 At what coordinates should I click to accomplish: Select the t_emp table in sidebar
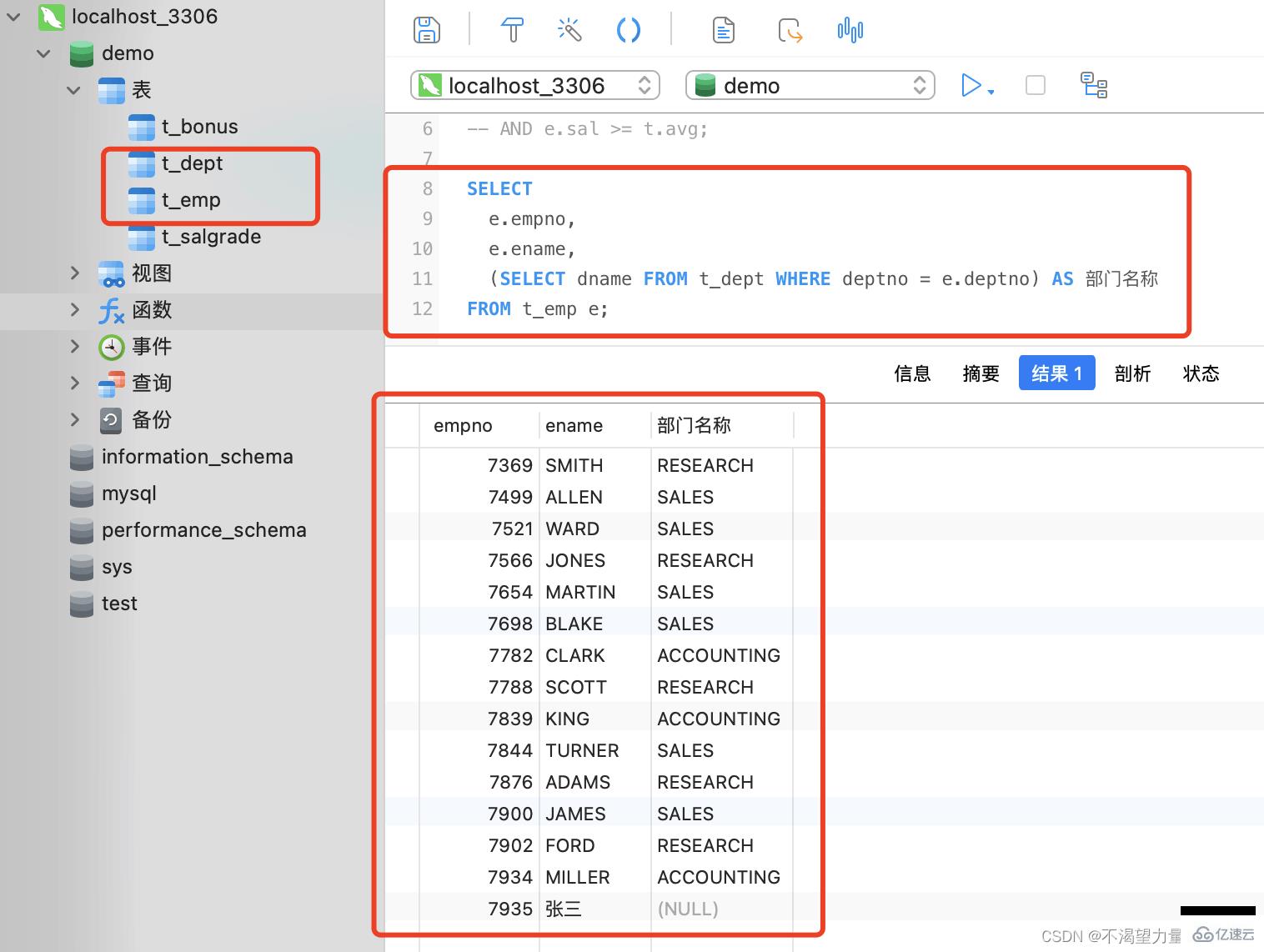point(190,200)
